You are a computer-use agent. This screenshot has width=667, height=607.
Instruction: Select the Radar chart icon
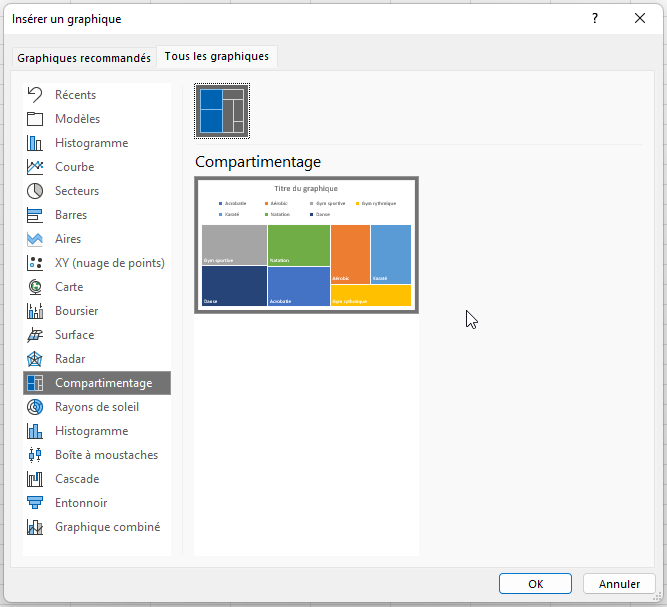point(35,359)
